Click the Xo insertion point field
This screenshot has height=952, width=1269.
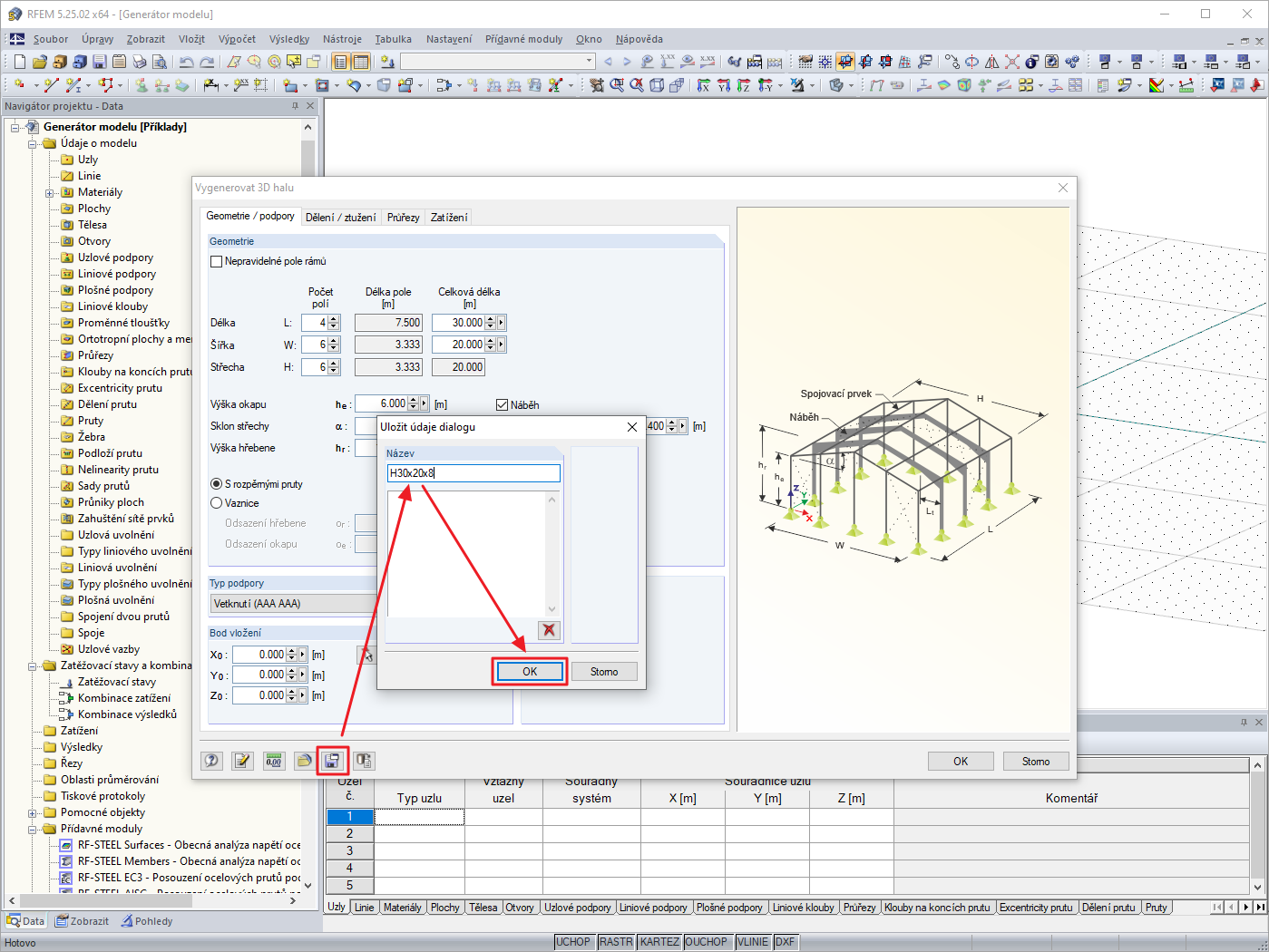pos(259,655)
